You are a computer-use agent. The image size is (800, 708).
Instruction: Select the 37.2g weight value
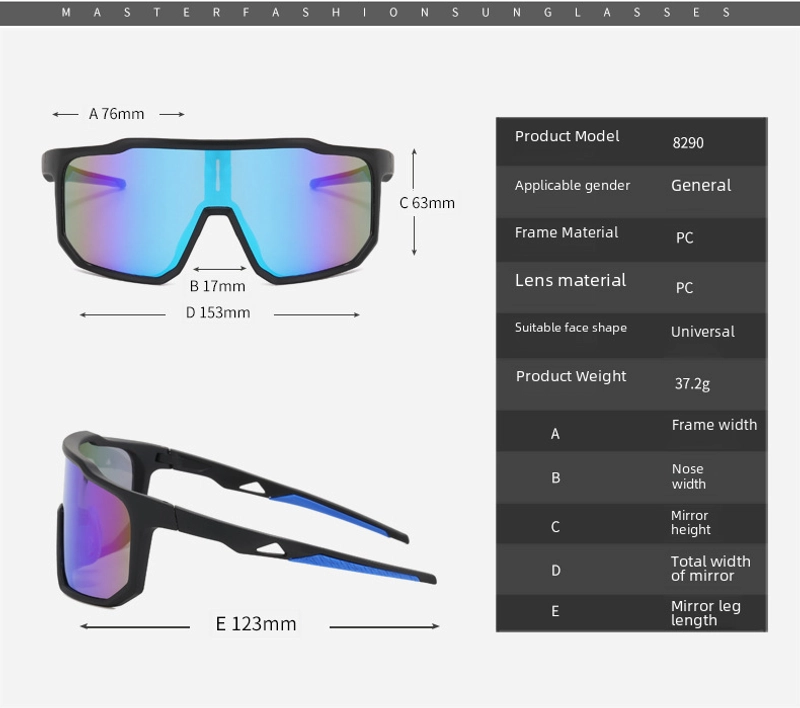(692, 383)
